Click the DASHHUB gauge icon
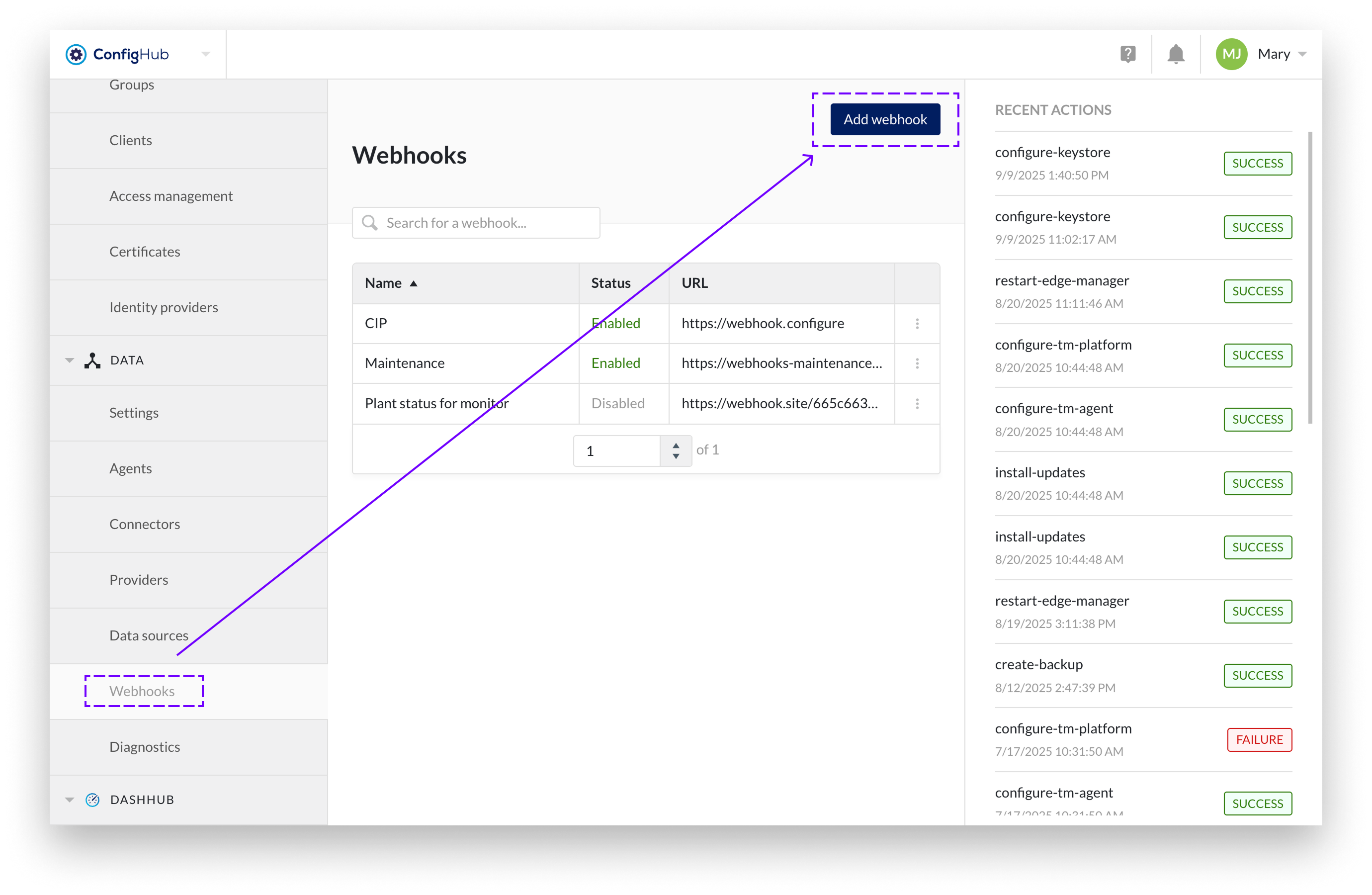 [92, 799]
